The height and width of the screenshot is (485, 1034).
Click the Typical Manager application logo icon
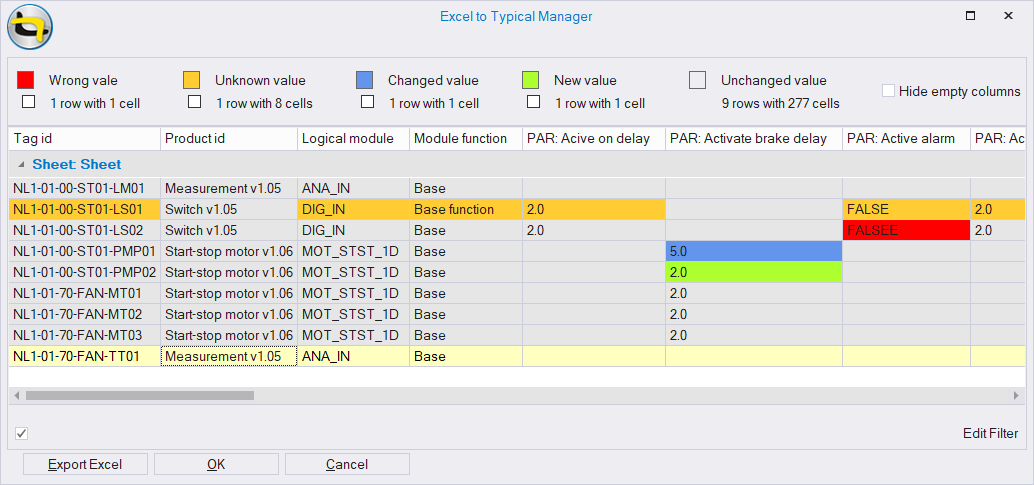(30, 28)
